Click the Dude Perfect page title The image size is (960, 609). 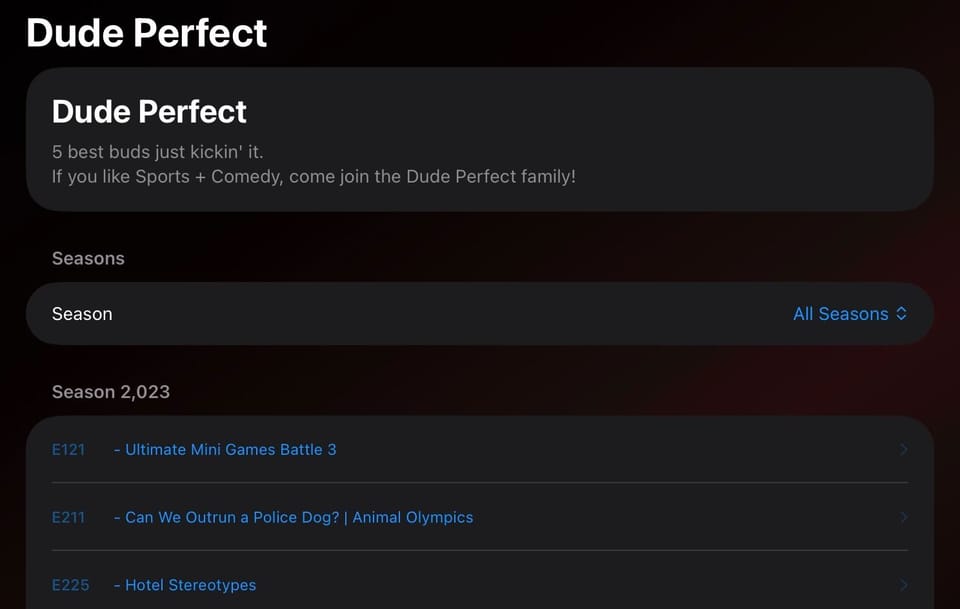pyautogui.click(x=146, y=32)
